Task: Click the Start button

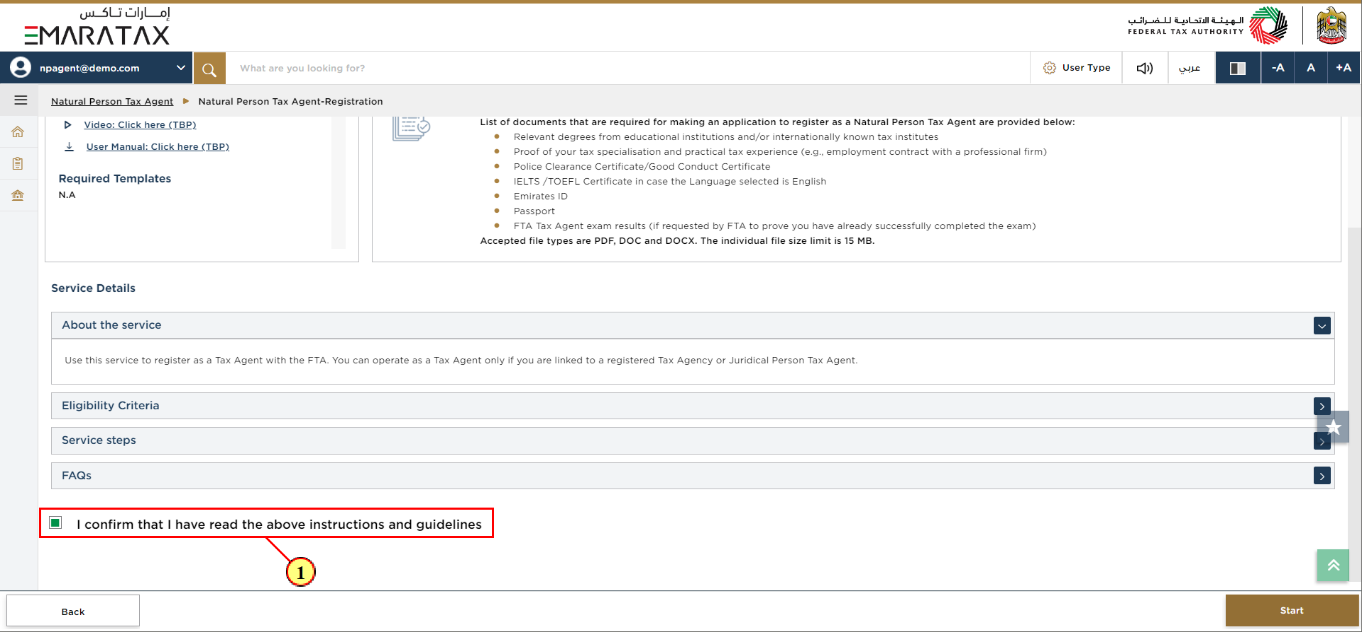Action: pos(1292,610)
